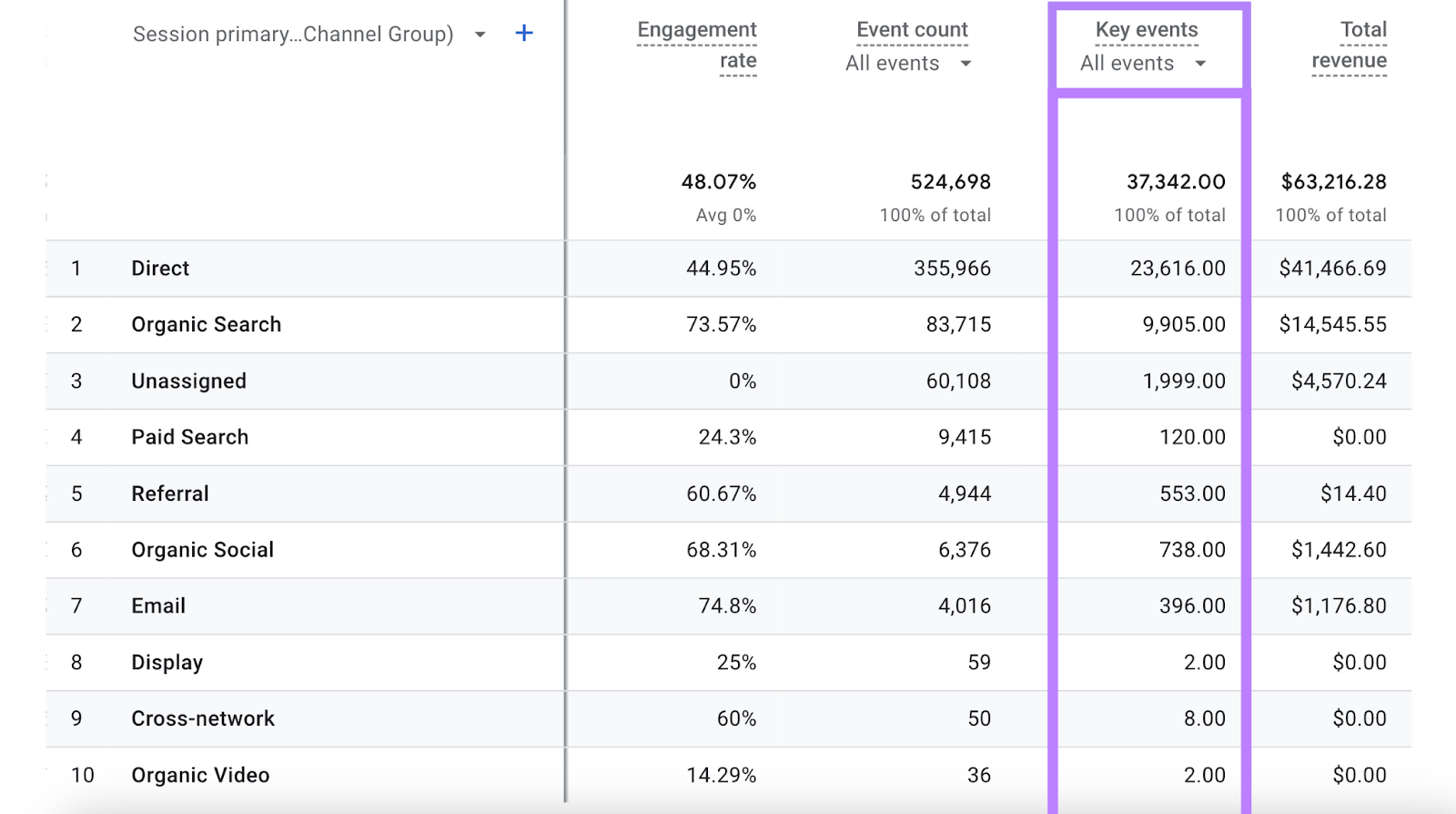Click the Unassigned channel row
This screenshot has height=814, width=1456.
tap(188, 382)
